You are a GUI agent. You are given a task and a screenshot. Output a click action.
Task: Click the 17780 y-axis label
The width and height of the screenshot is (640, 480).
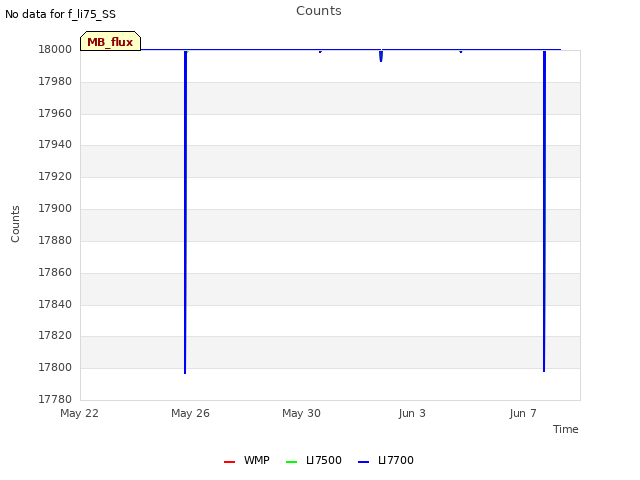pyautogui.click(x=55, y=399)
